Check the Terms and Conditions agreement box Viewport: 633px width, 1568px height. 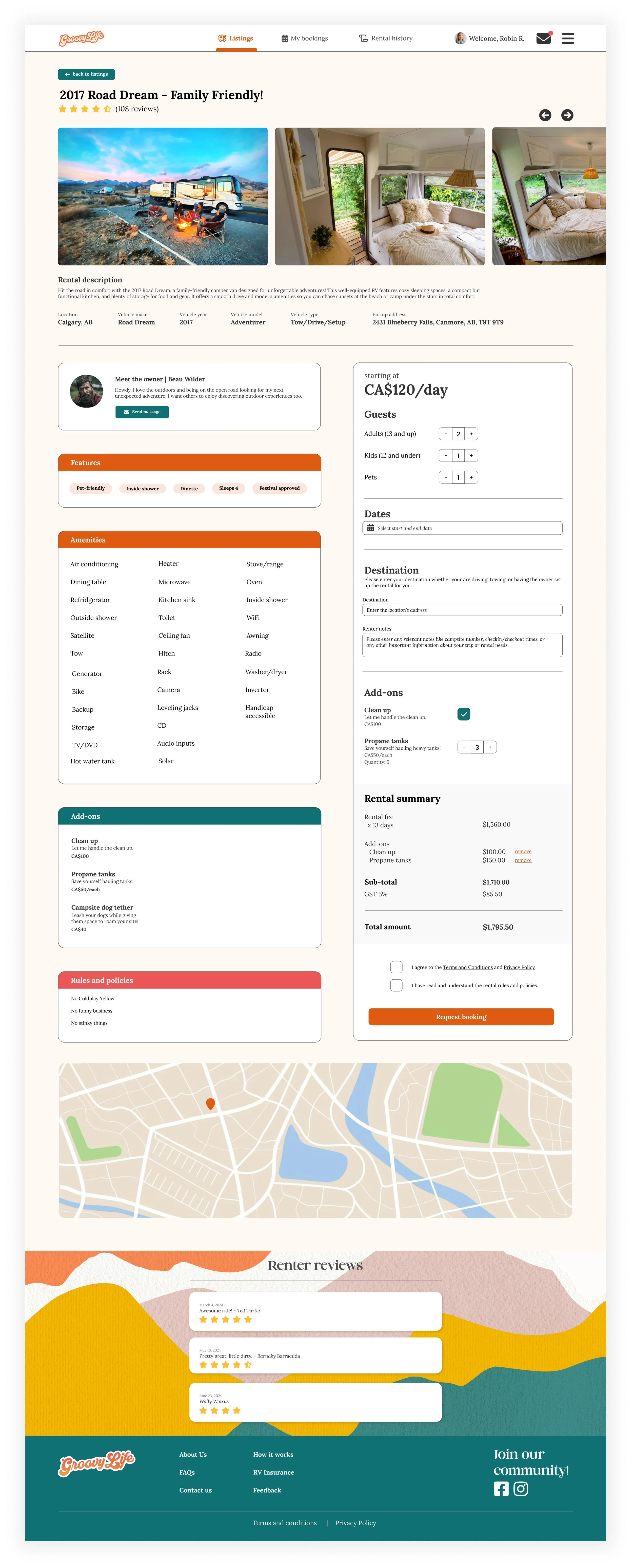(x=396, y=967)
